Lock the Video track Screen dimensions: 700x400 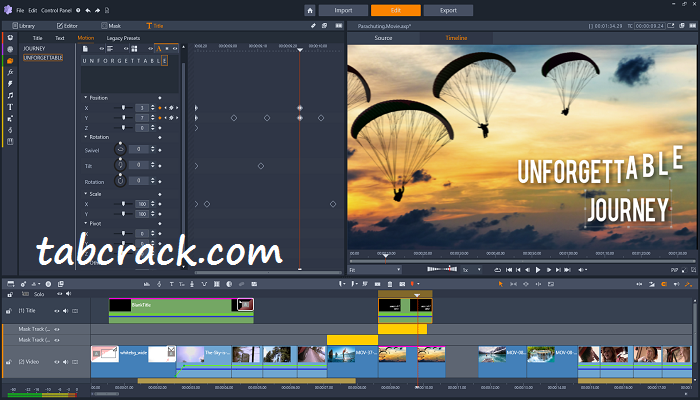tap(8, 362)
